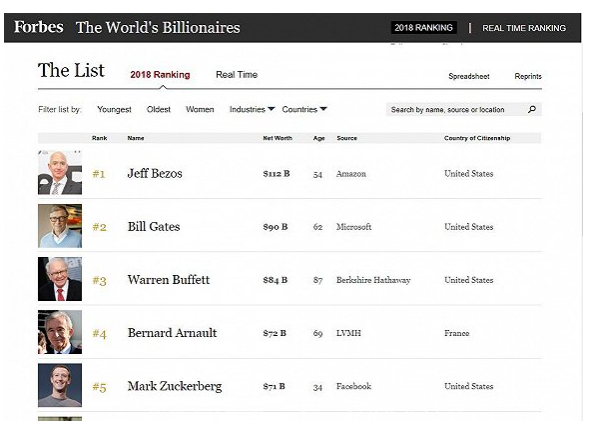This screenshot has height=434, width=608.
Task: Open the Reprints link
Action: 528,76
